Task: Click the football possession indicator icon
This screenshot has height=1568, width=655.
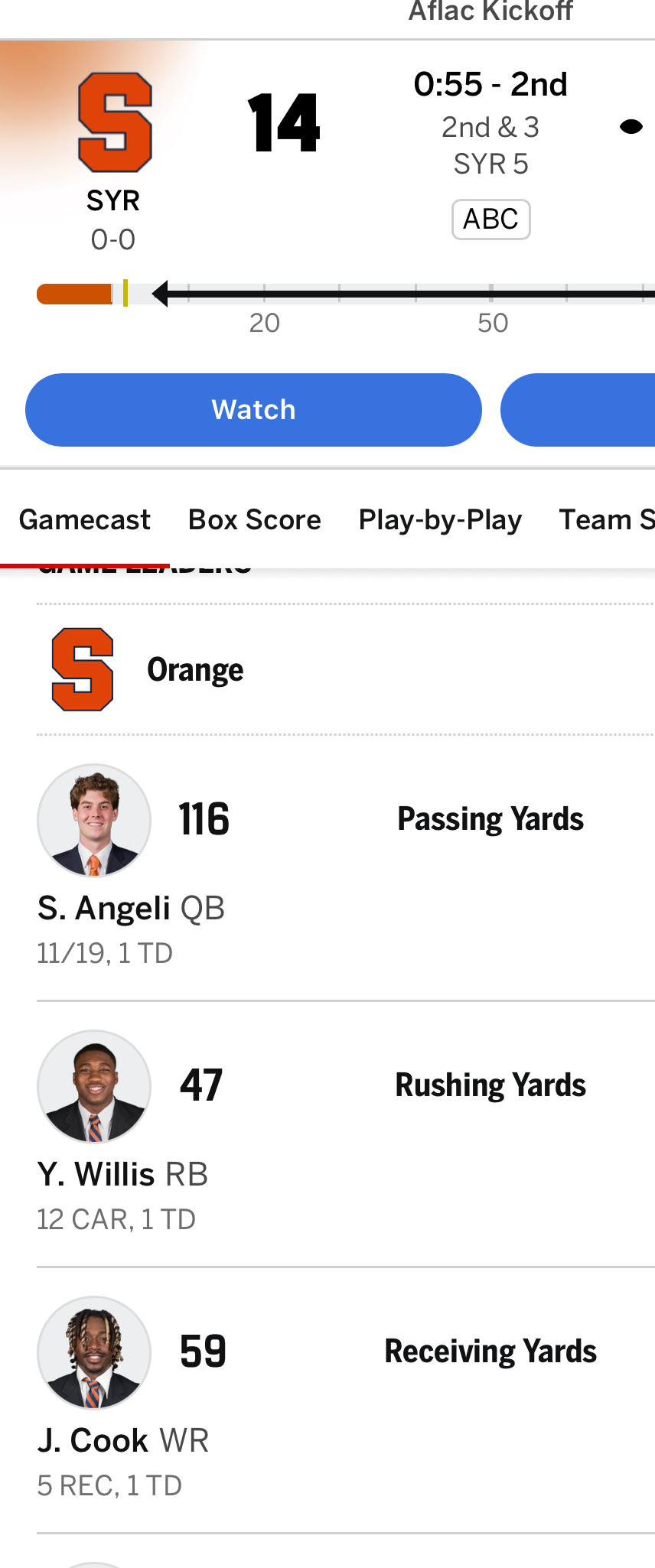Action: click(x=631, y=127)
